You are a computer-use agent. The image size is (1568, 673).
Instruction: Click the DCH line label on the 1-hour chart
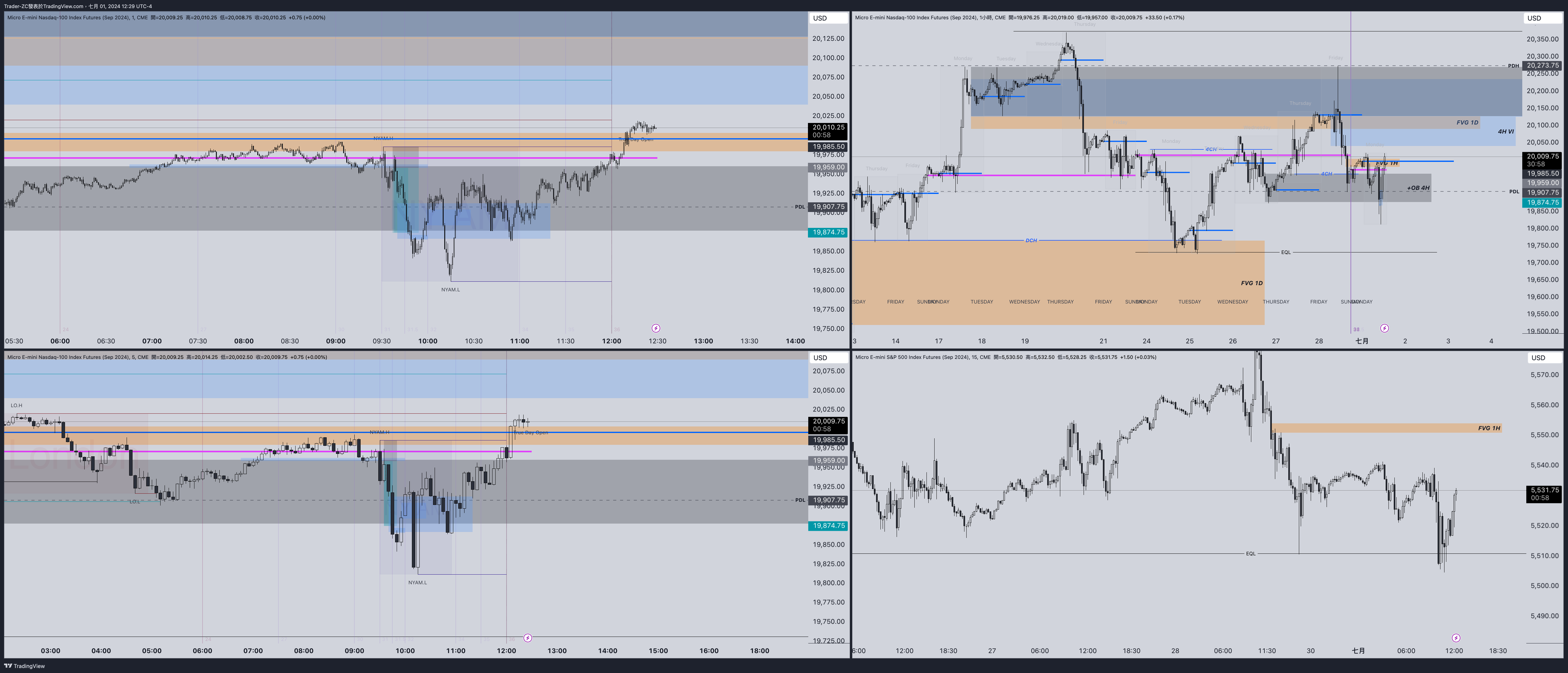[x=1030, y=241]
